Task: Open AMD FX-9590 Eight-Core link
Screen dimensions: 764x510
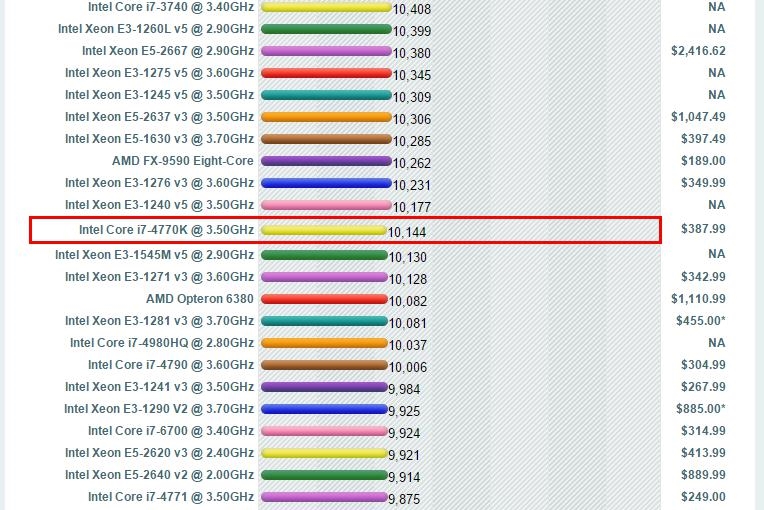Action: coord(183,161)
